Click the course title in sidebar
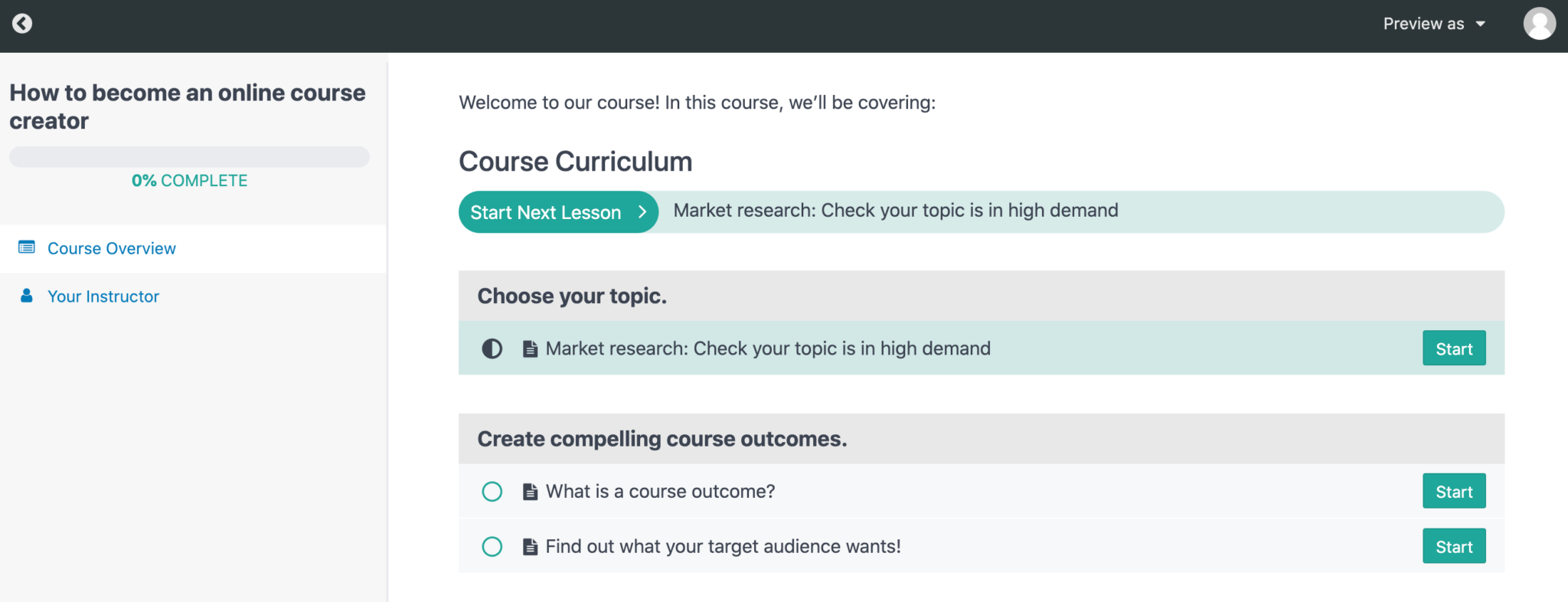1568x602 pixels. [x=188, y=106]
